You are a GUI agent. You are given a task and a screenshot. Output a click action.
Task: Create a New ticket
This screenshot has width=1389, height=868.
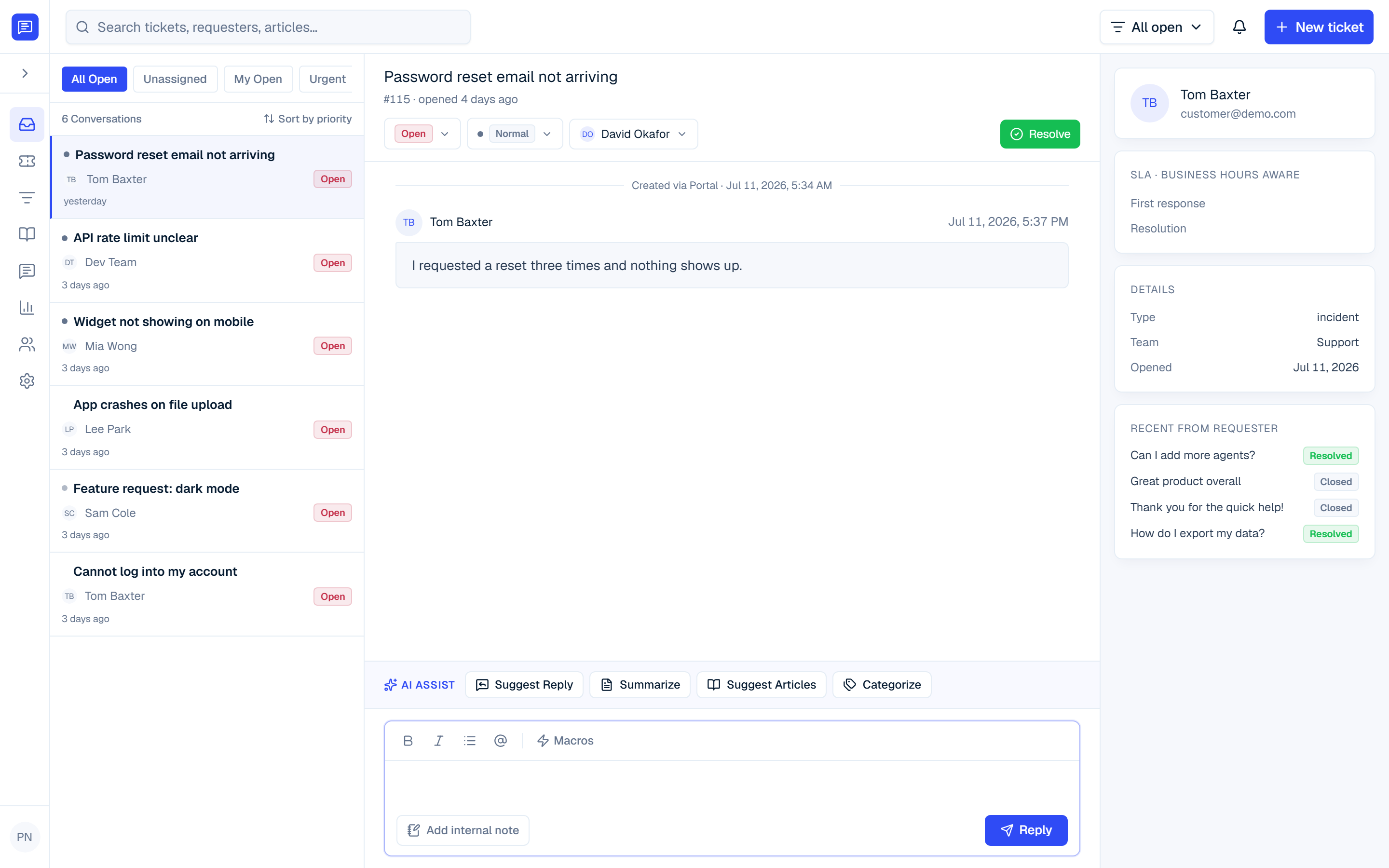point(1319,27)
